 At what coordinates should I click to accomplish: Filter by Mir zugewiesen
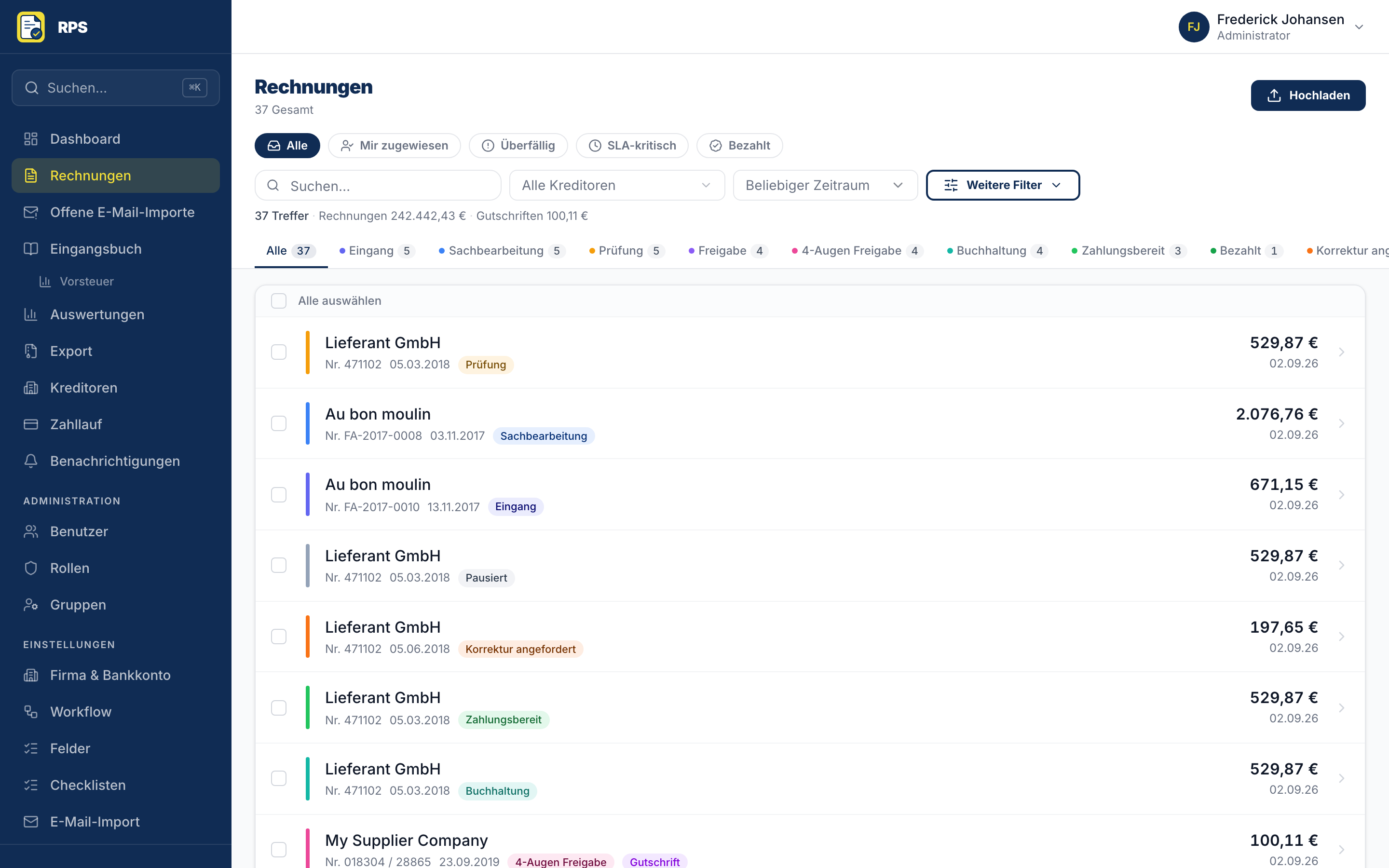395,146
